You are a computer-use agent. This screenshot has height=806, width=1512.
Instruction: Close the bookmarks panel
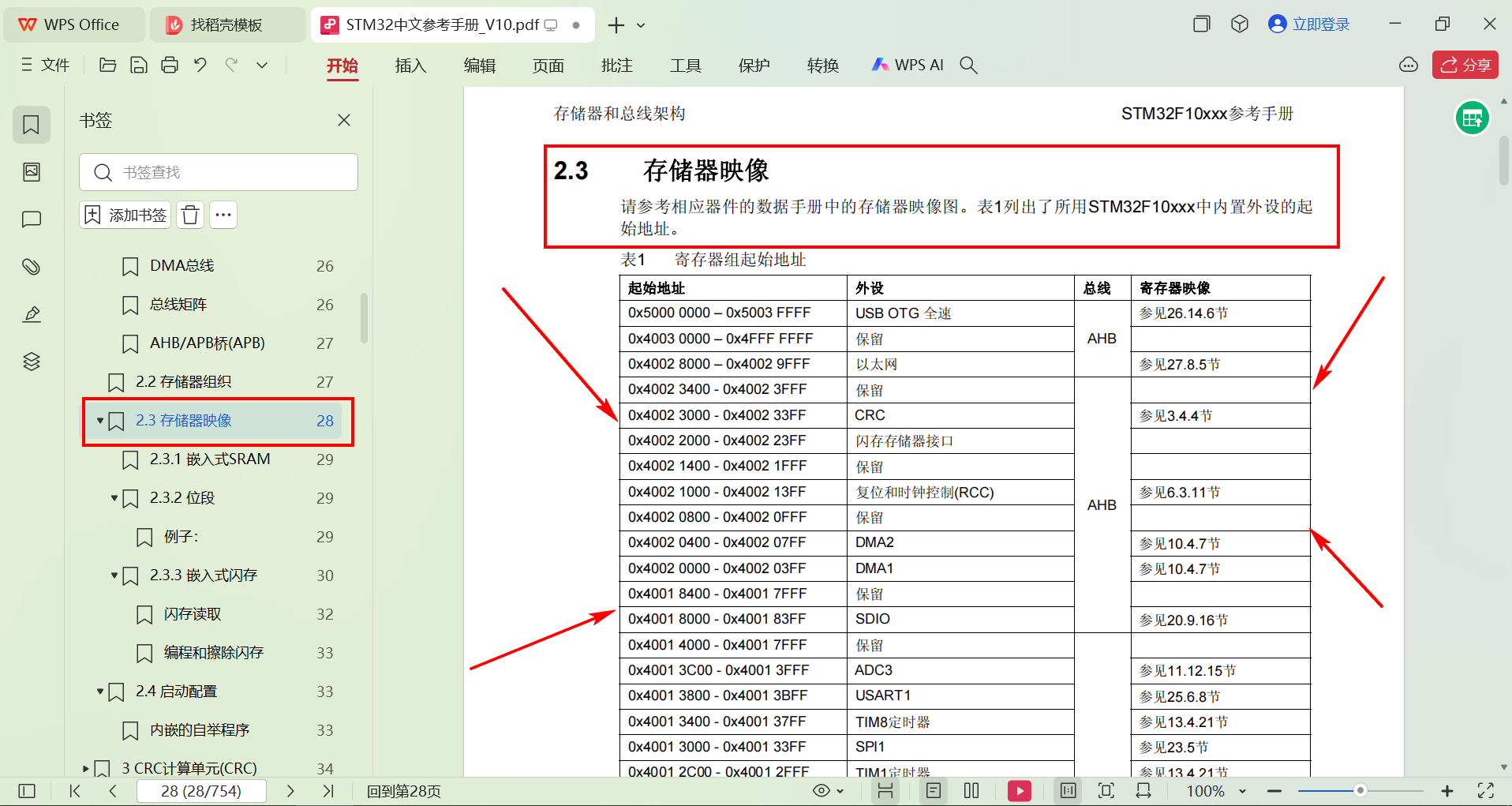point(344,120)
